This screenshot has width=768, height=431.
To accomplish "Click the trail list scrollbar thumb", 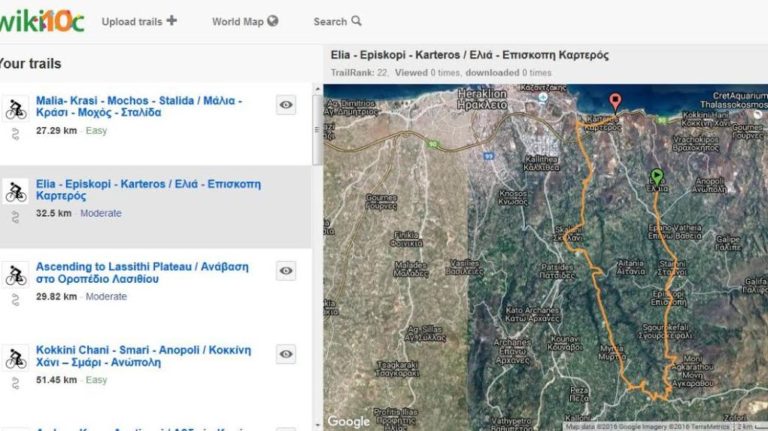I will [317, 130].
